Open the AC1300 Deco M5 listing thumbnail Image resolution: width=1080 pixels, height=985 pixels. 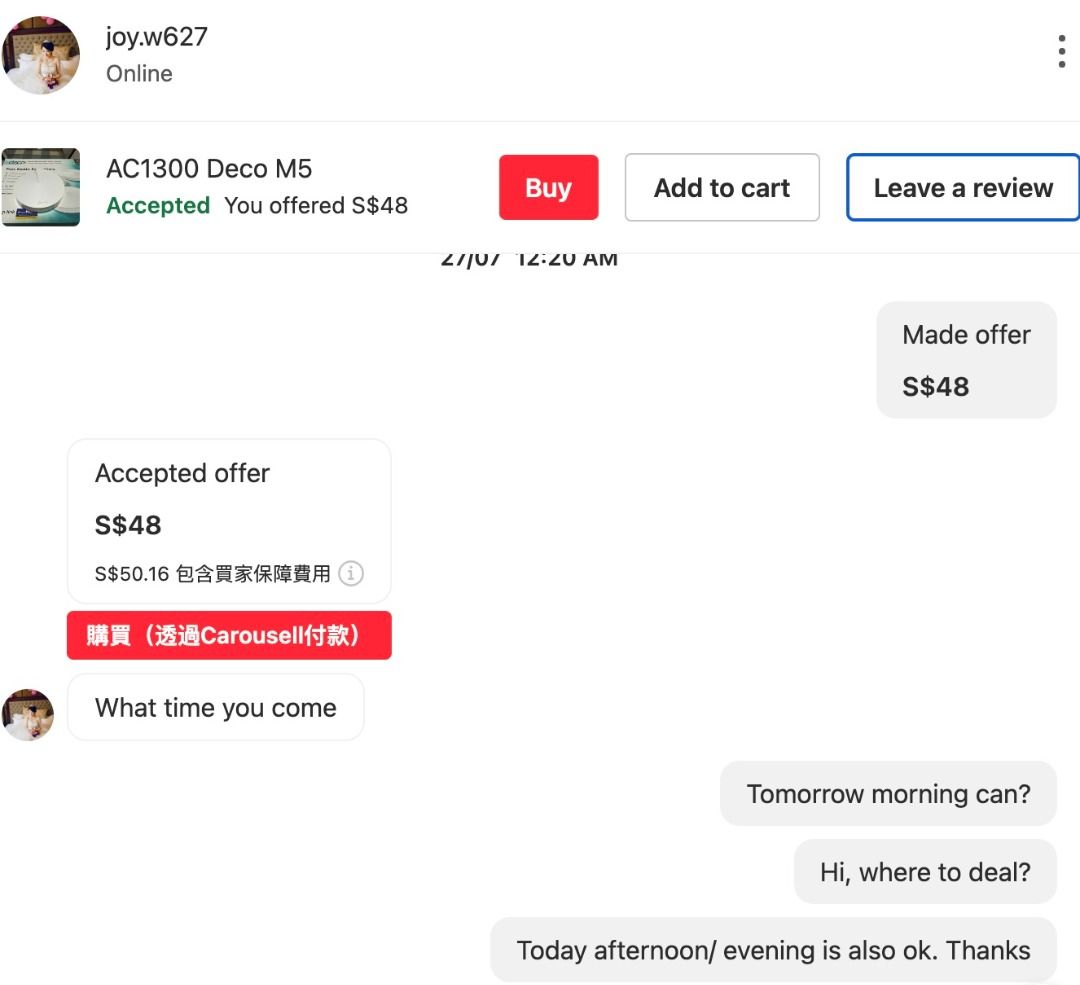coord(41,187)
